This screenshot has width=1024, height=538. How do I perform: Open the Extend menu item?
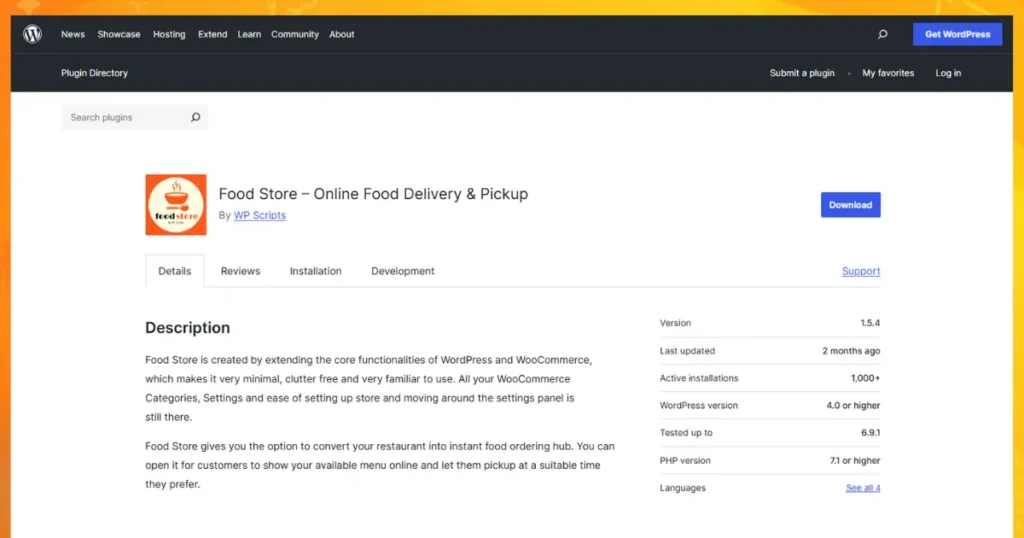212,34
